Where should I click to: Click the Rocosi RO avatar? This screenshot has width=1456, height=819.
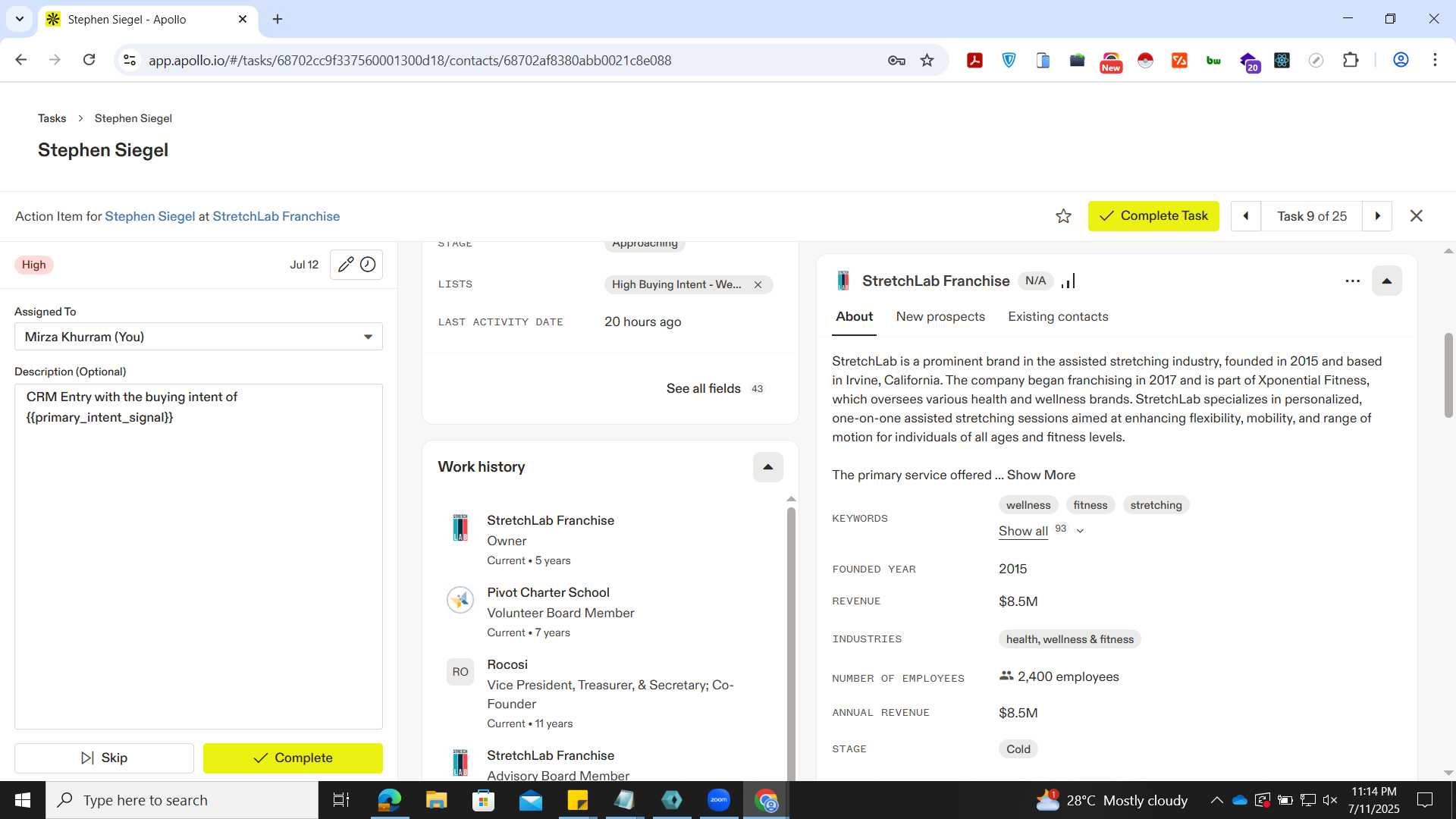tap(460, 672)
